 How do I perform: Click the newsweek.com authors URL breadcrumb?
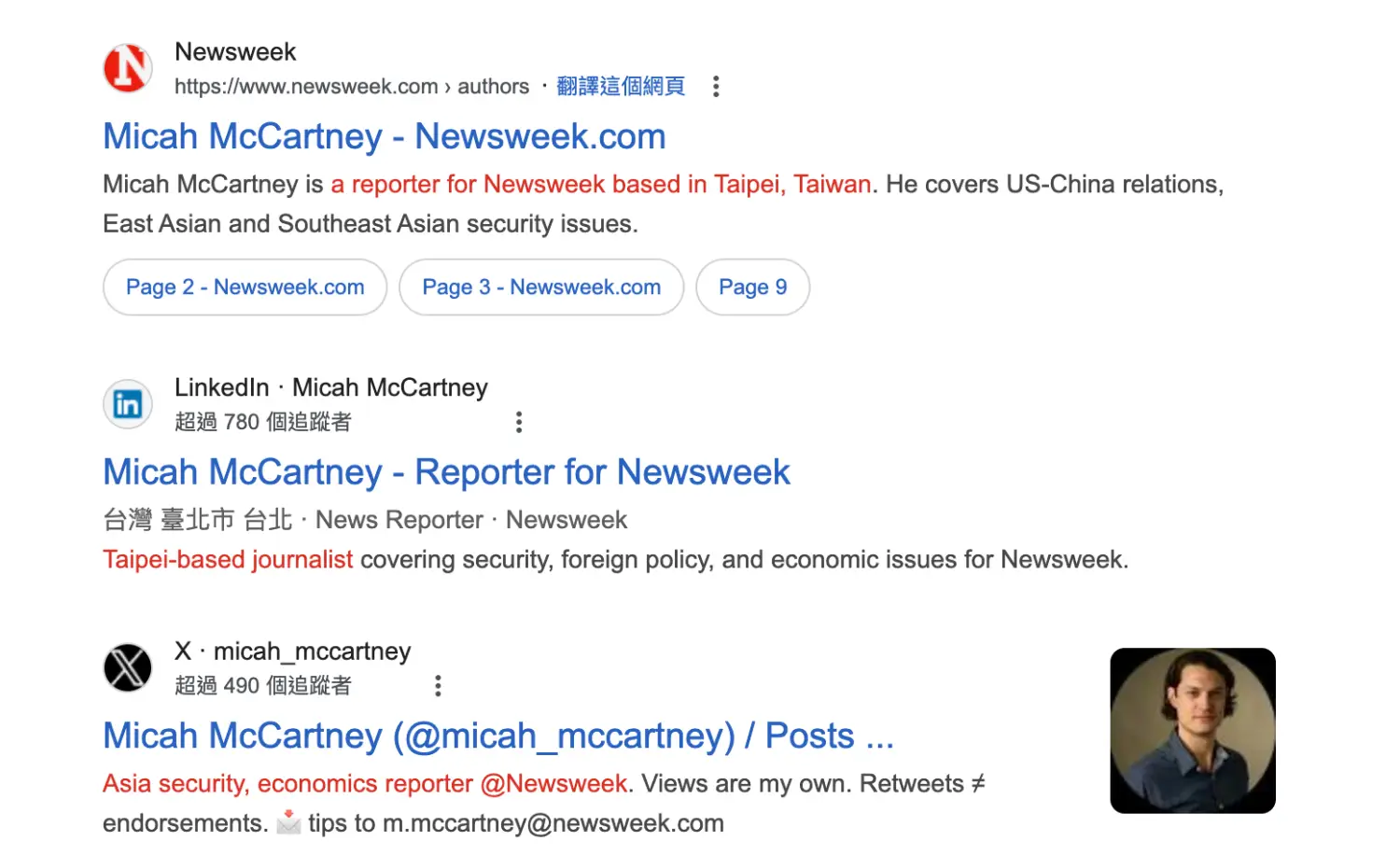pos(352,87)
